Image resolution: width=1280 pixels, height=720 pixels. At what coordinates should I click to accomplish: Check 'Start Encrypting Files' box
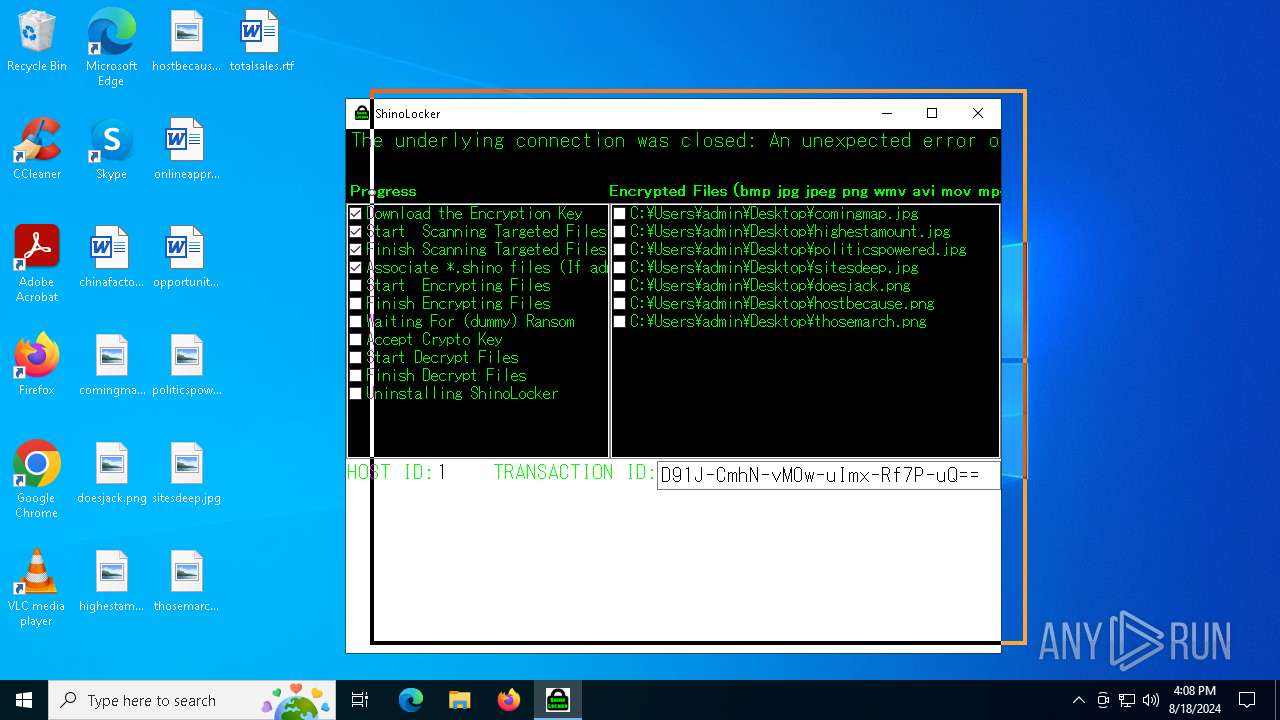[x=355, y=285]
